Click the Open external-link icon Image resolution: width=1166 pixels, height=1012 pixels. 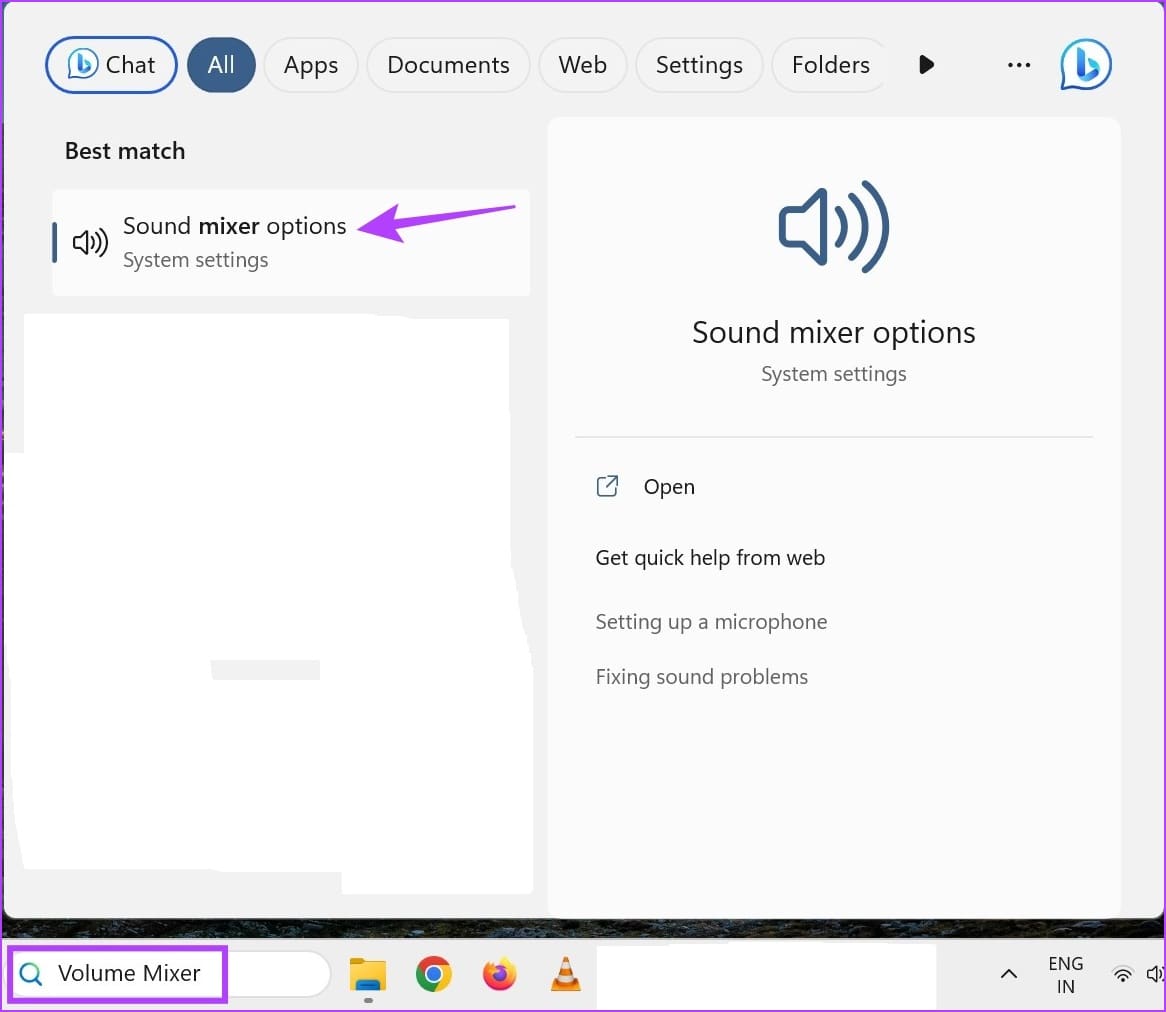[x=607, y=486]
